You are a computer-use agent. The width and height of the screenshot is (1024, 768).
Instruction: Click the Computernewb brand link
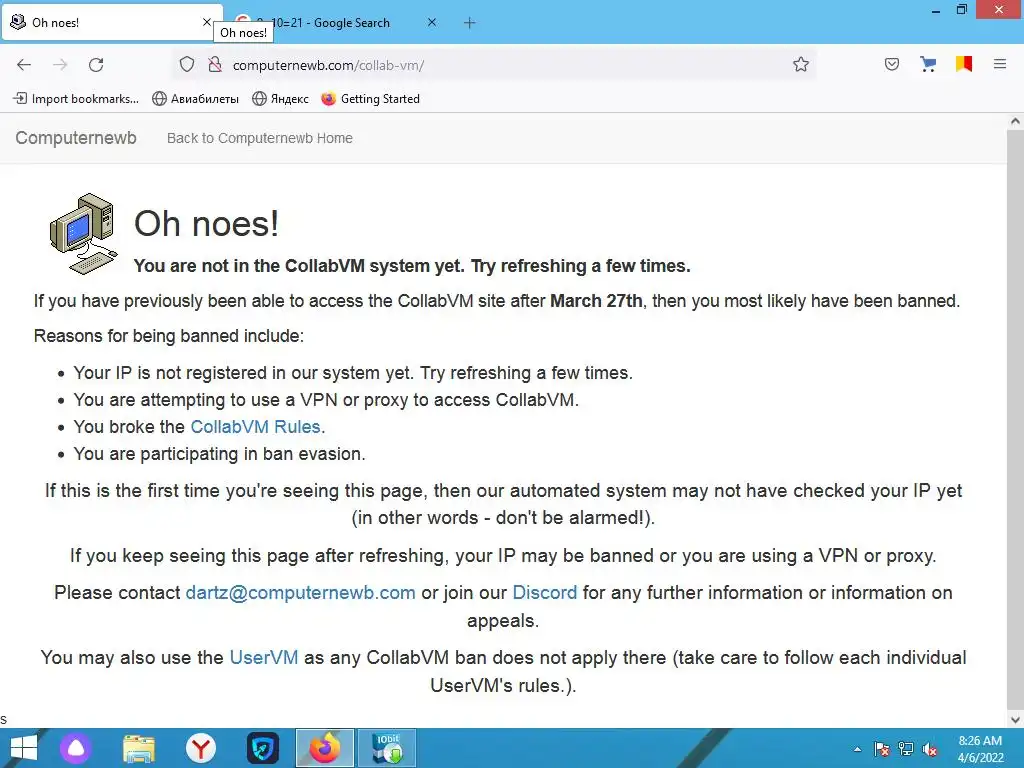click(76, 138)
